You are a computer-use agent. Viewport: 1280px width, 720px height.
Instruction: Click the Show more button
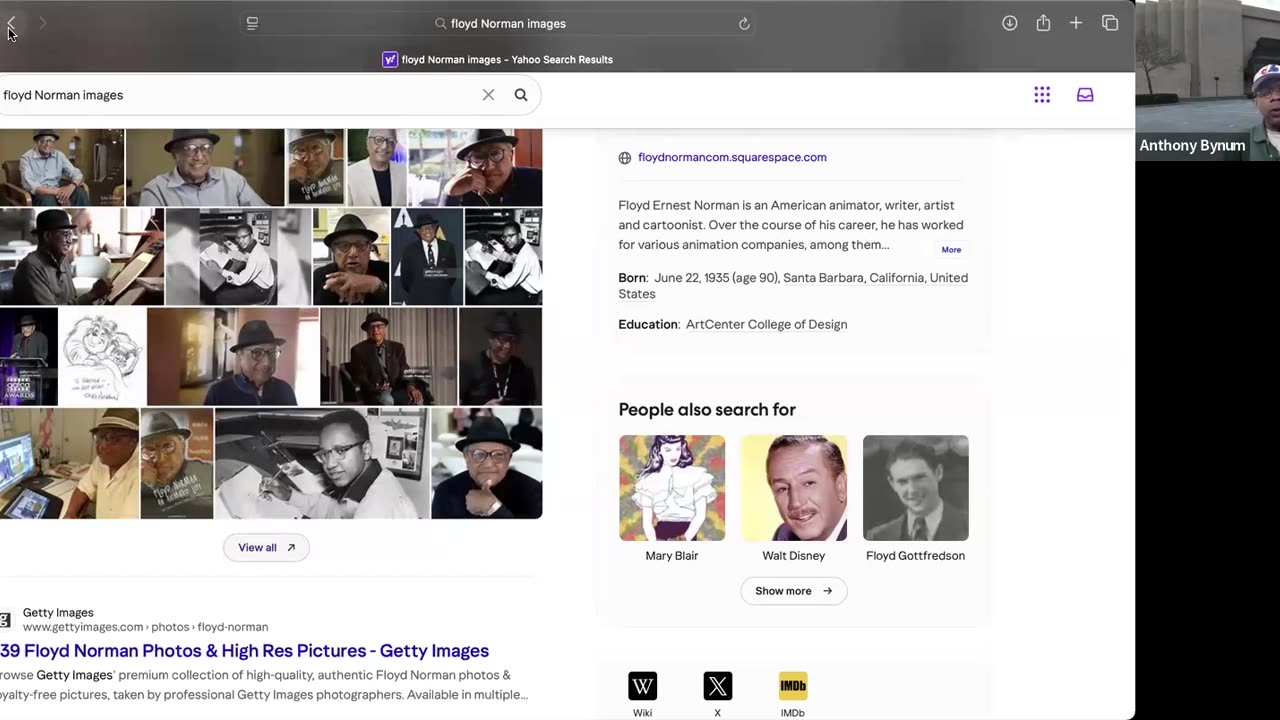[794, 591]
